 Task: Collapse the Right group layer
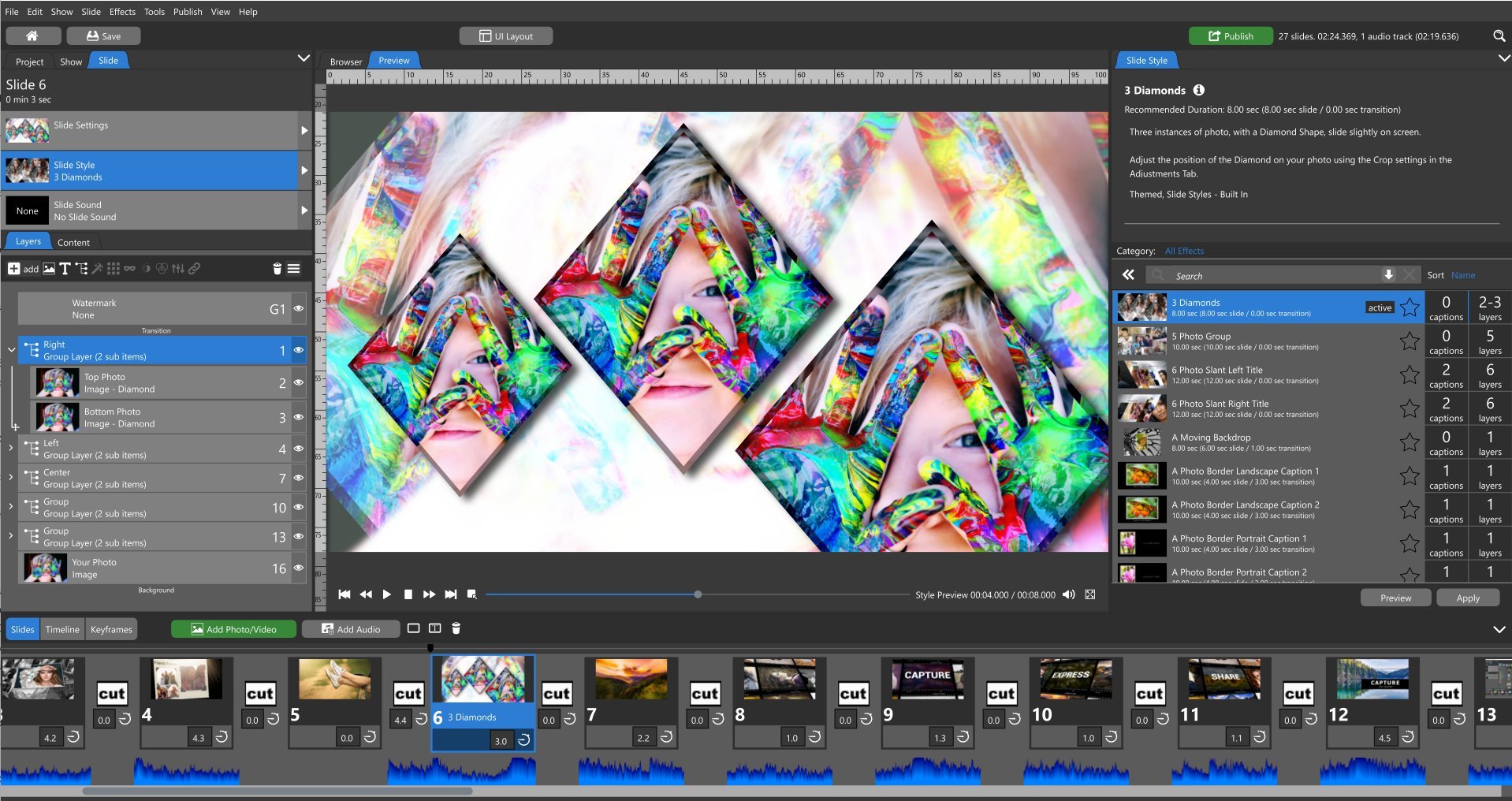pos(11,349)
